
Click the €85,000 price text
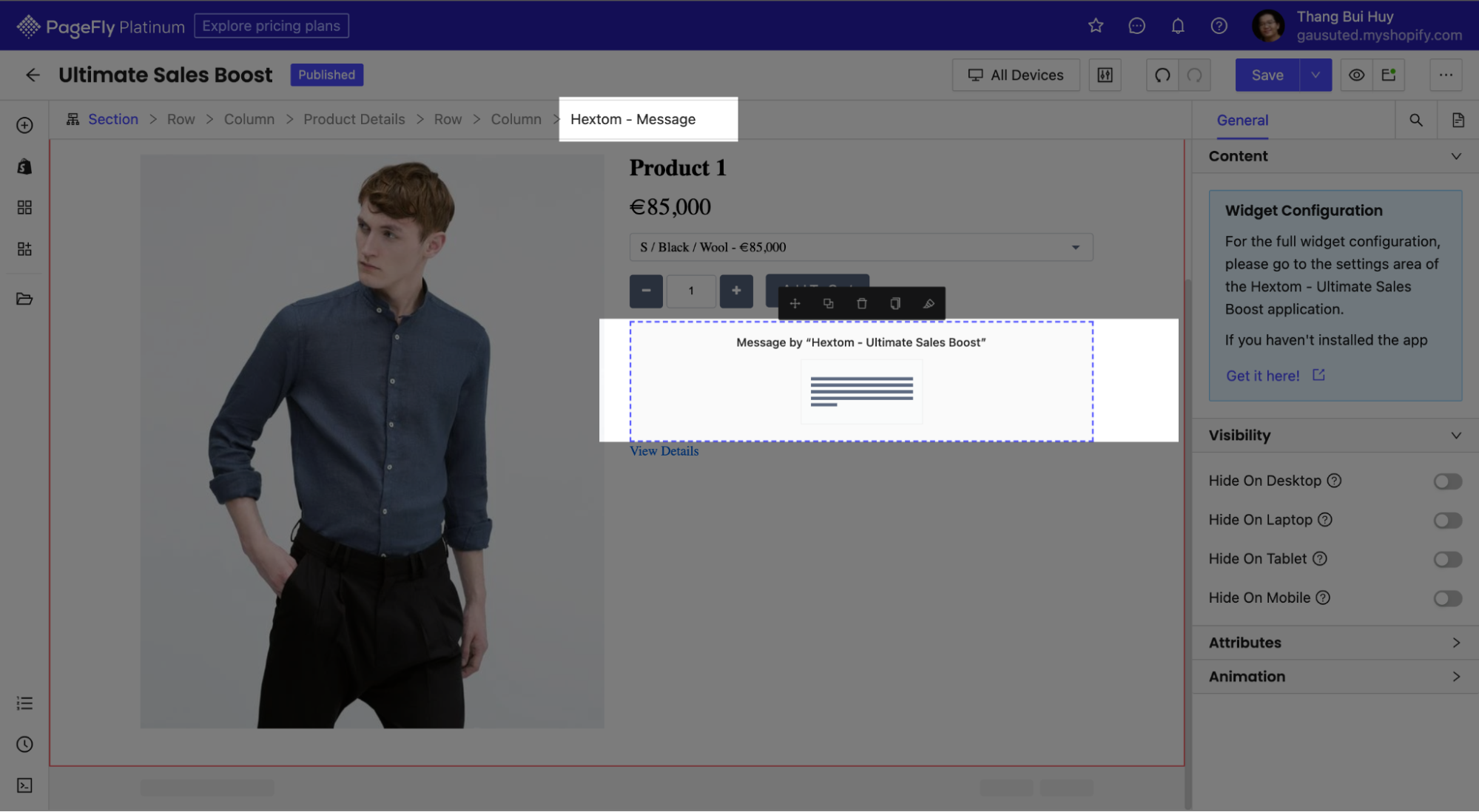click(670, 207)
